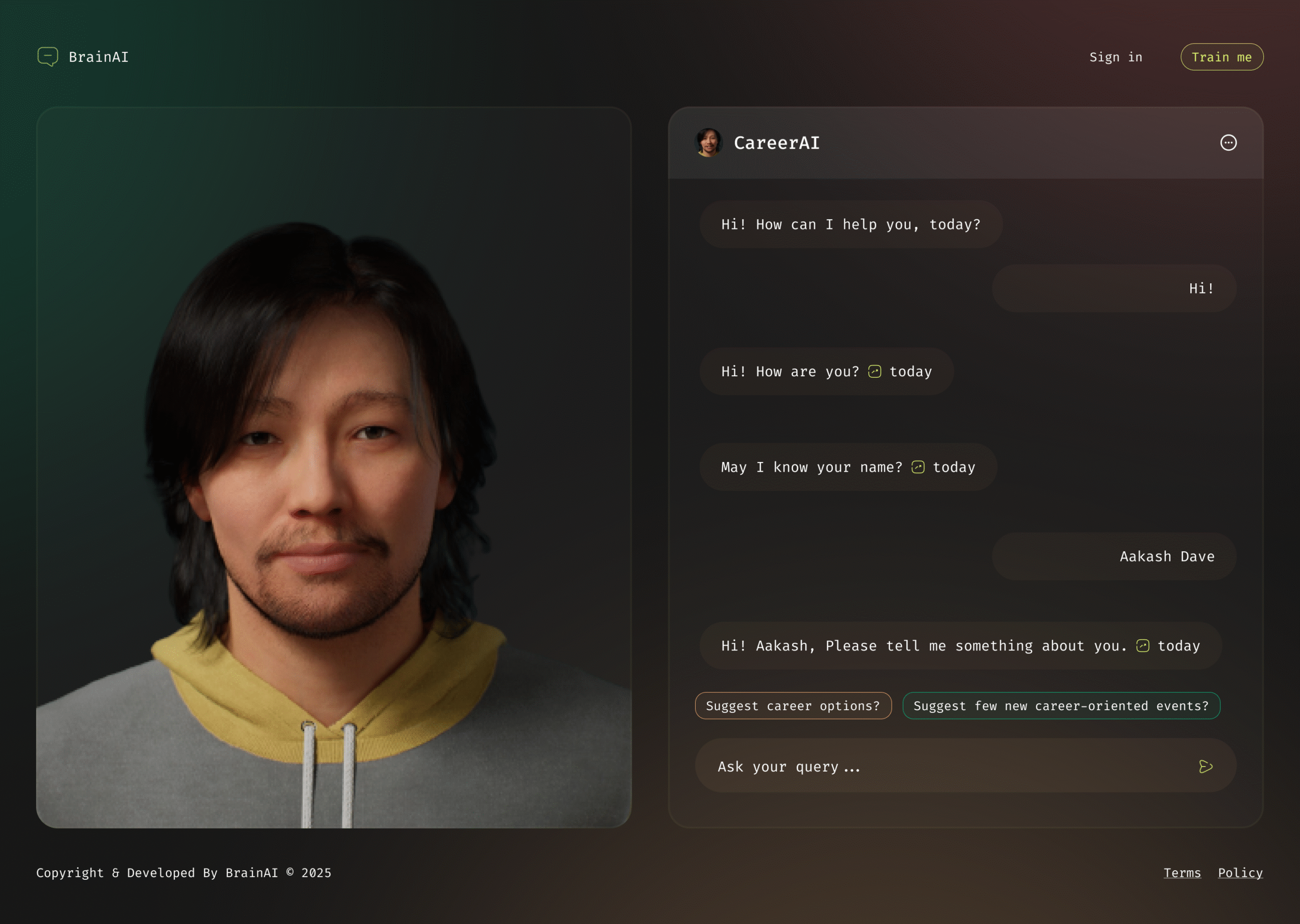Open the Terms link in footer
The width and height of the screenshot is (1300, 924).
tap(1182, 873)
